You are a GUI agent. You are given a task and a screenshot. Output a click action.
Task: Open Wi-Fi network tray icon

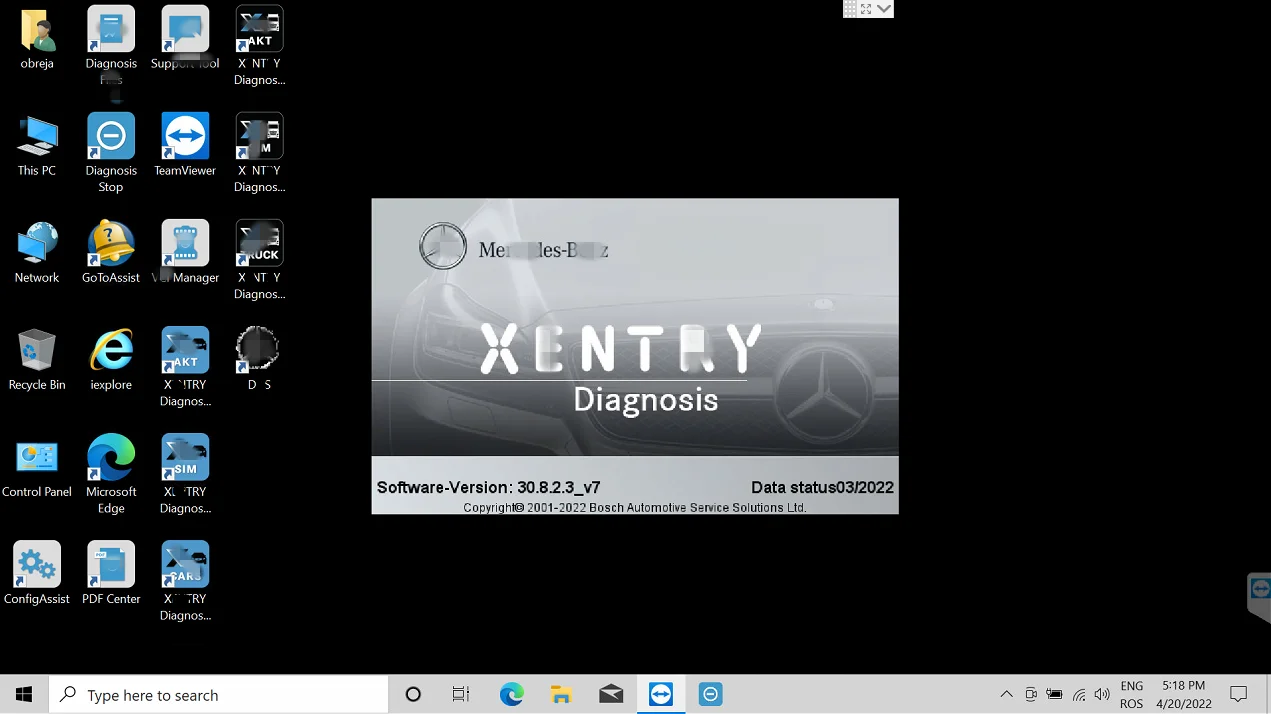[1079, 694]
